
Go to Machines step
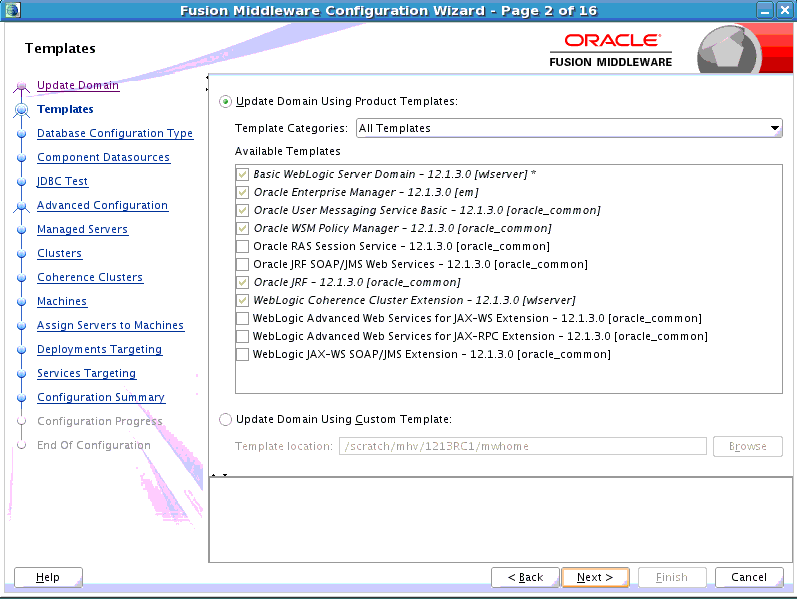[x=62, y=302]
